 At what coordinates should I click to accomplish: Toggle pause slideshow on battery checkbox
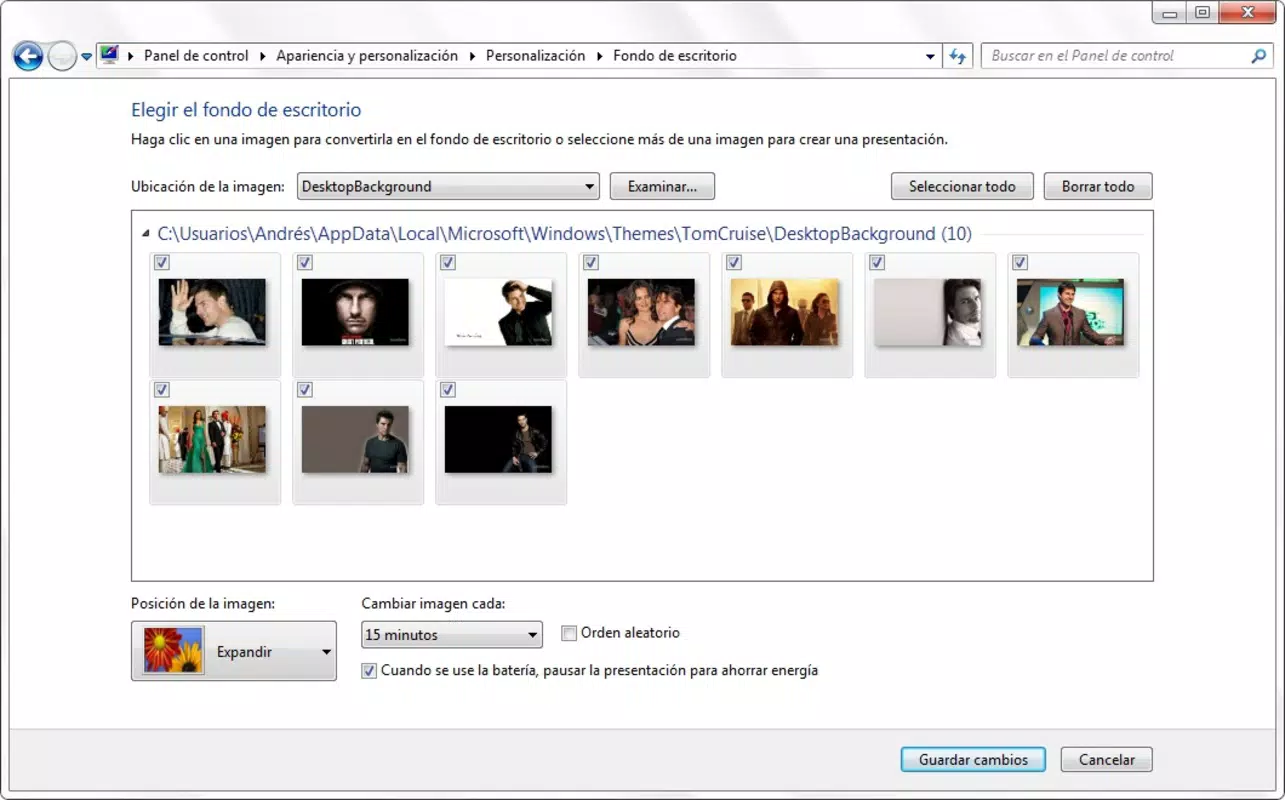[369, 671]
